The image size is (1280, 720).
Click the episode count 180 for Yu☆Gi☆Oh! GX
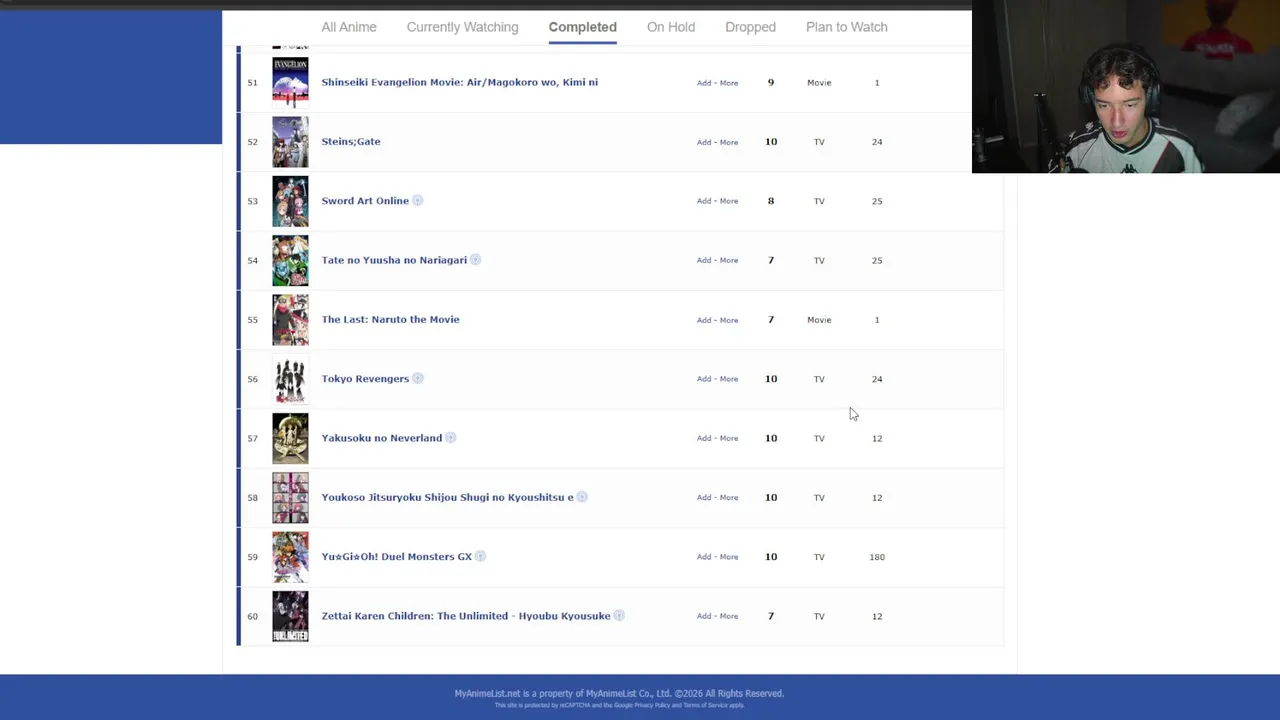(877, 557)
